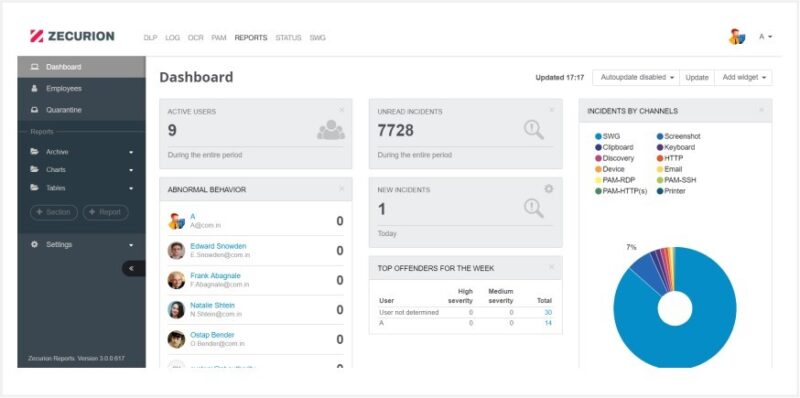800x398 pixels.
Task: Click Frank Abagnale's avatar
Action: pos(177,280)
